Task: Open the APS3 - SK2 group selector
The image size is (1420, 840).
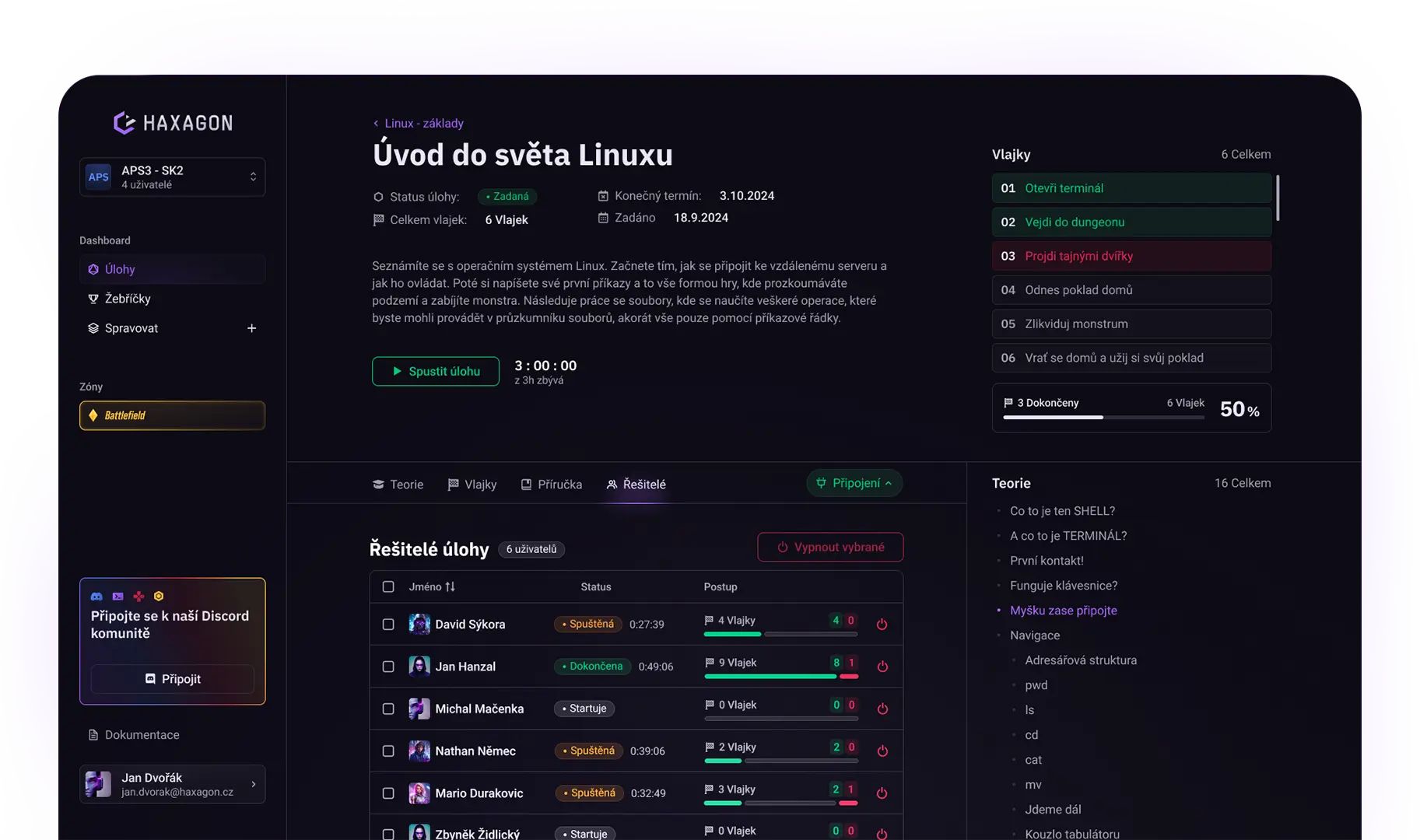Action: click(172, 177)
